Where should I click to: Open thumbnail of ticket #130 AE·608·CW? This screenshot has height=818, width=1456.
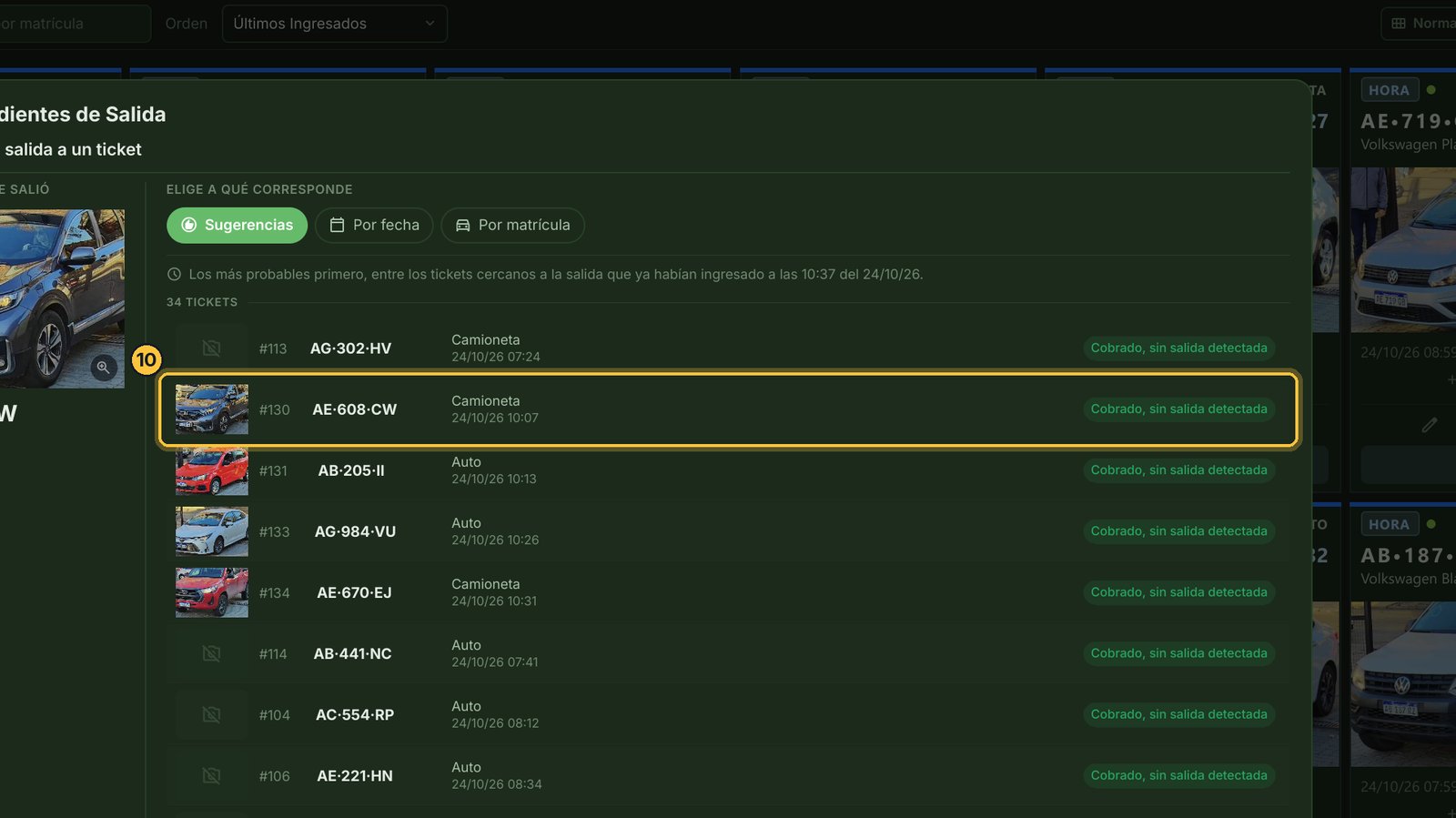(211, 409)
